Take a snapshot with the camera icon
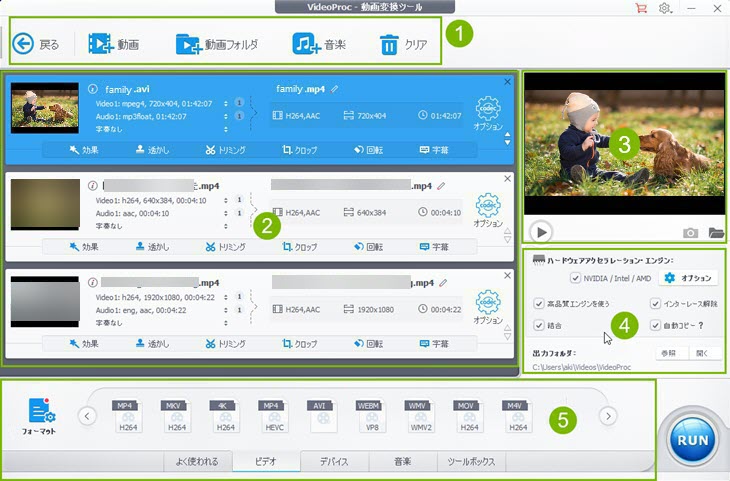This screenshot has height=481, width=730. pyautogui.click(x=690, y=232)
